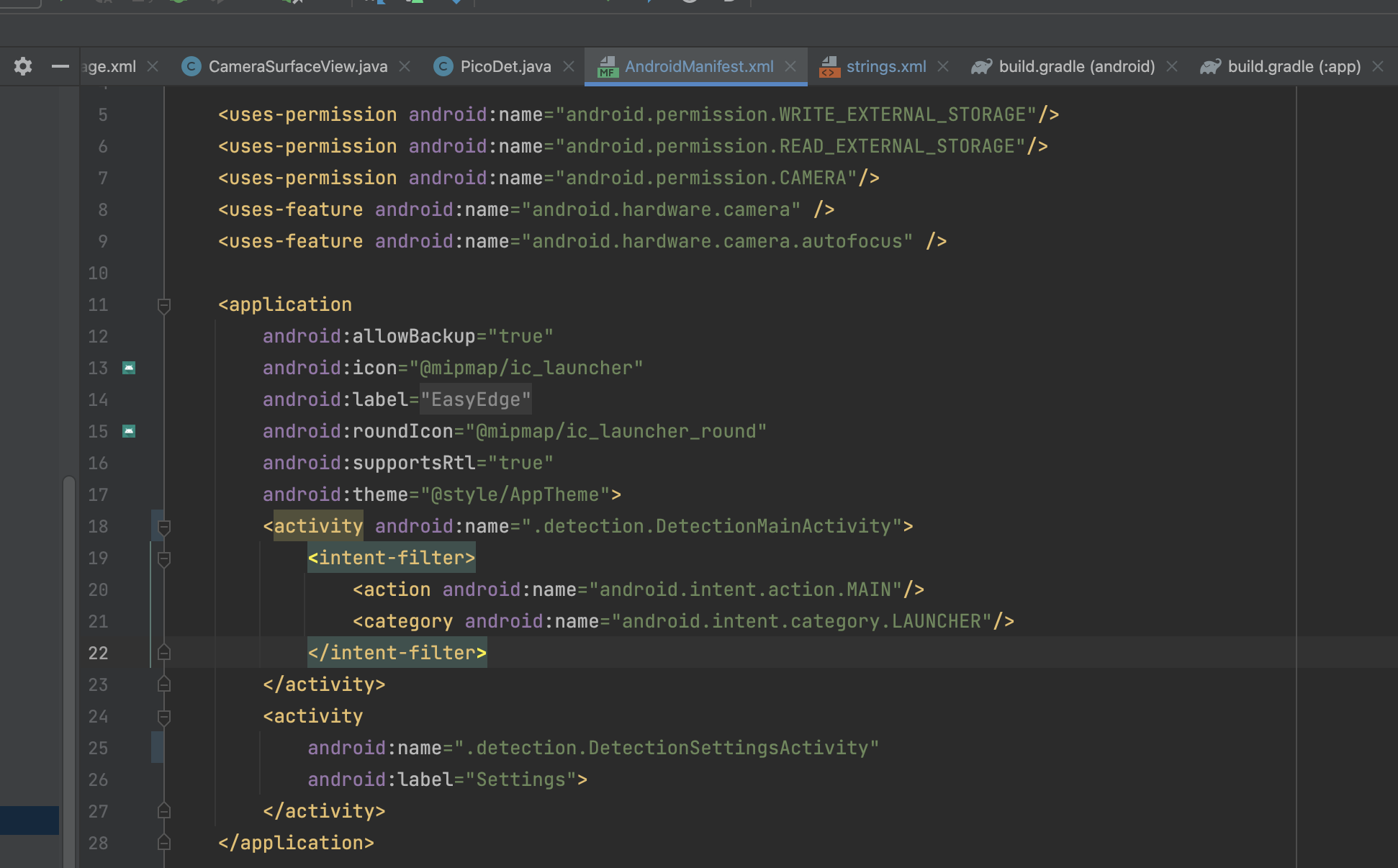Close the build.gradle (android) tab
This screenshot has width=1398, height=868.
click(1172, 66)
